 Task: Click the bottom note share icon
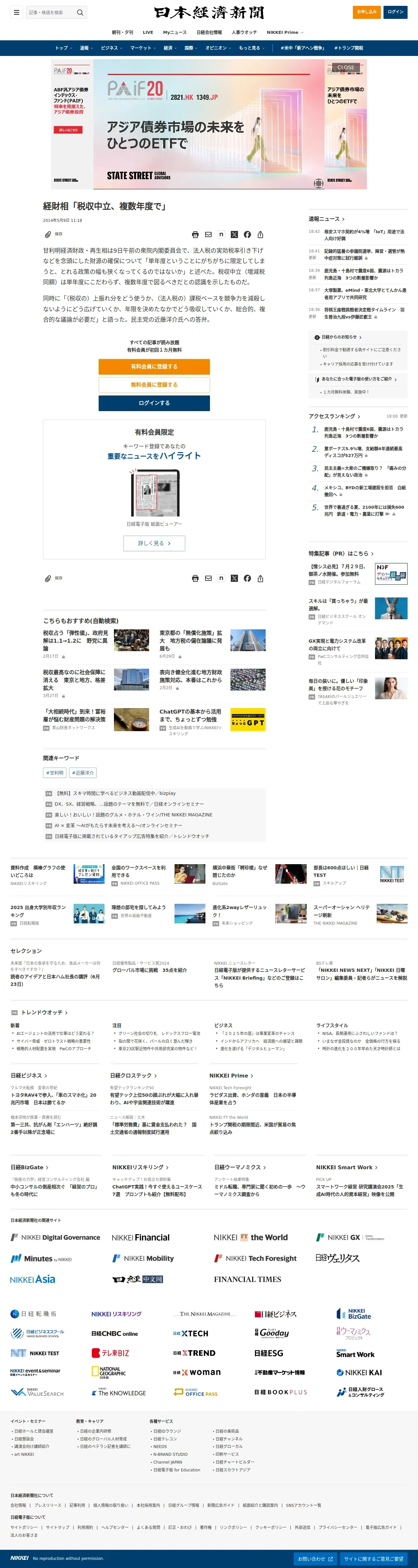click(x=221, y=578)
